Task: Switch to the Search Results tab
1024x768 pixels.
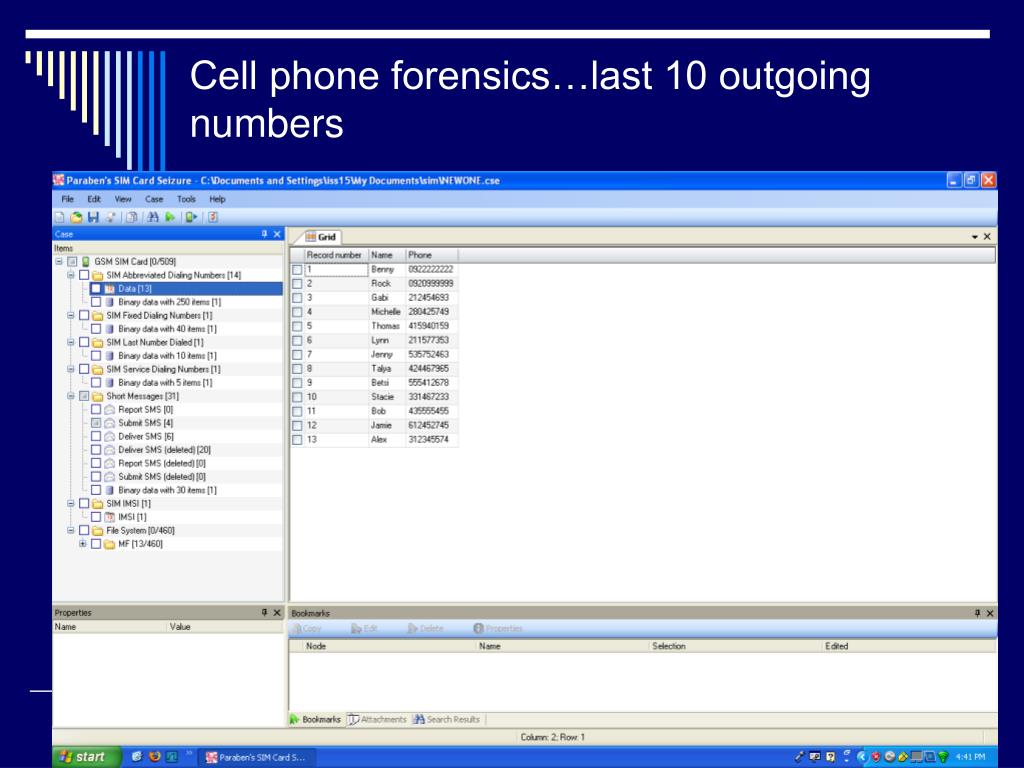Action: point(446,720)
